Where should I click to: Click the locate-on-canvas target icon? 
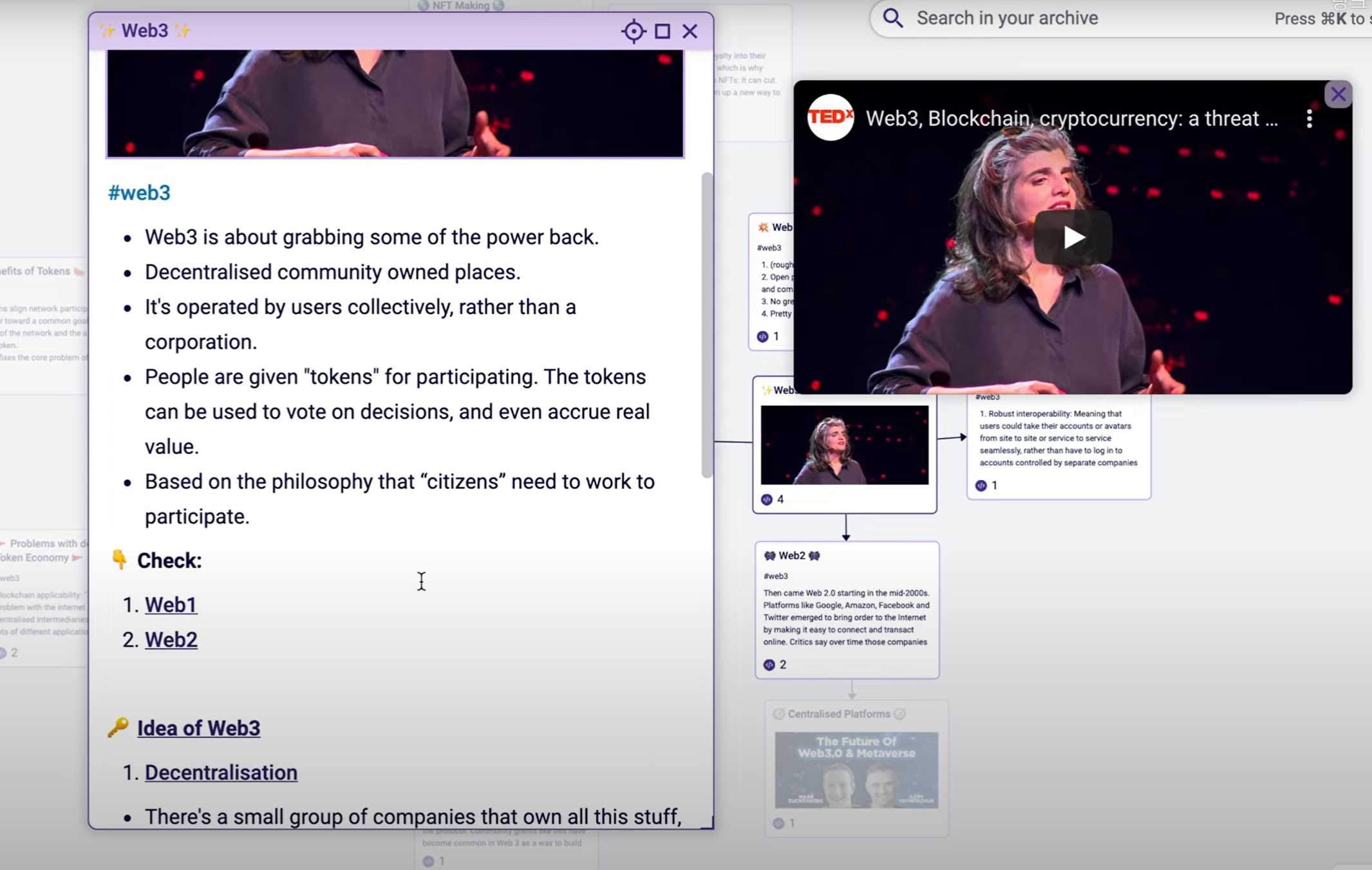[633, 31]
